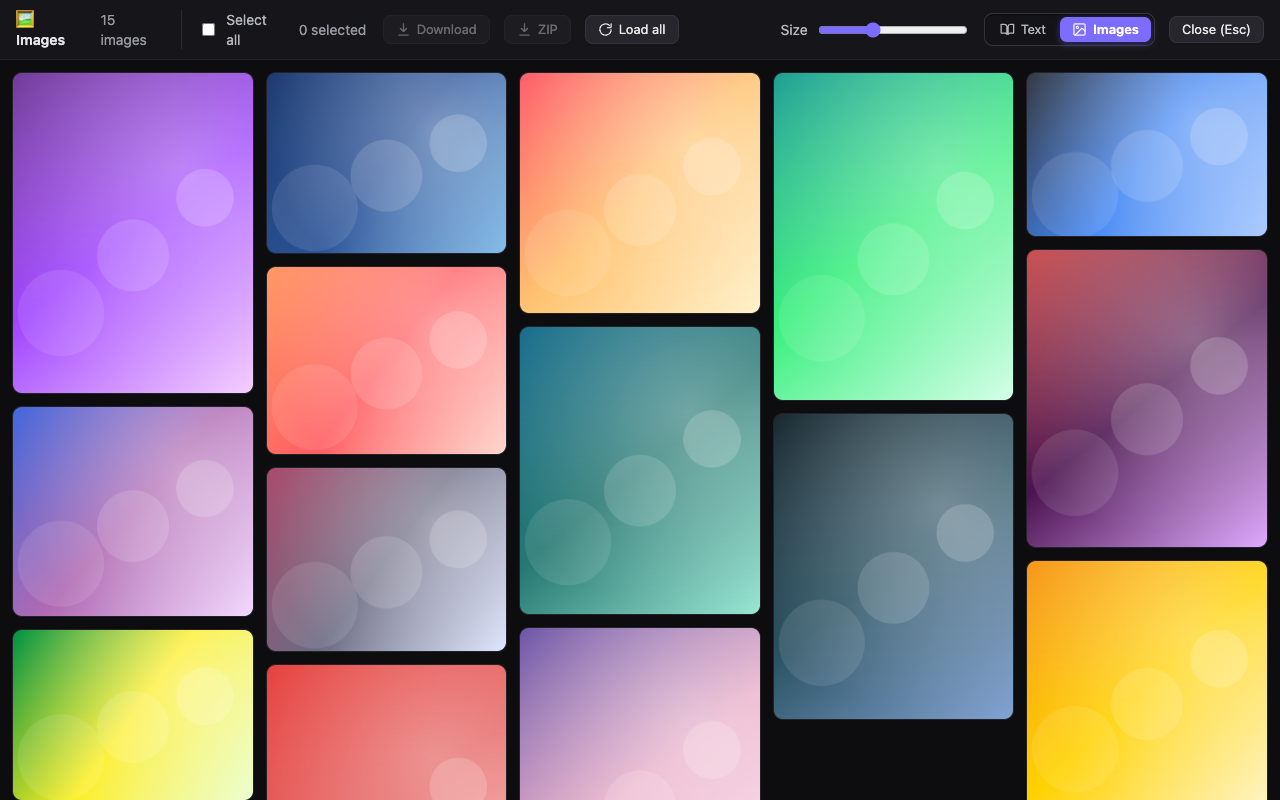
Task: Close the gallery with Close (Esc)
Action: [1216, 30]
